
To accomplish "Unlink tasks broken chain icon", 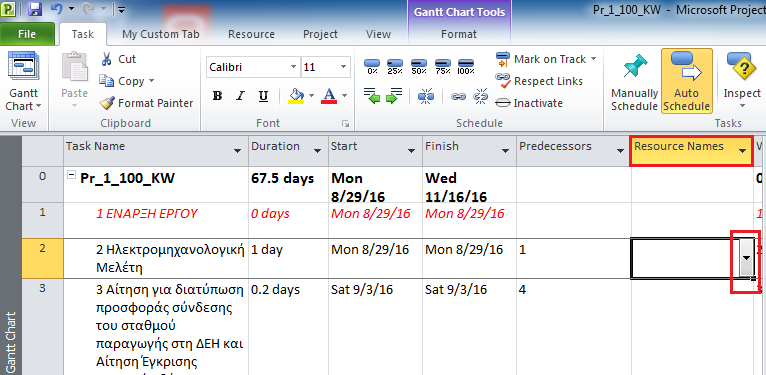I will point(481,96).
